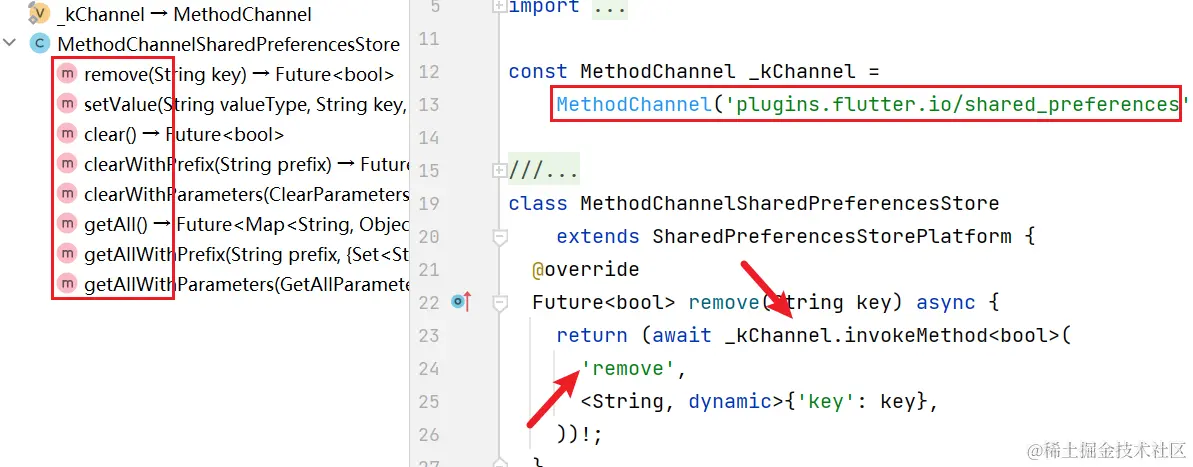The image size is (1193, 467).
Task: Click line number 24 in gutter
Action: (429, 369)
